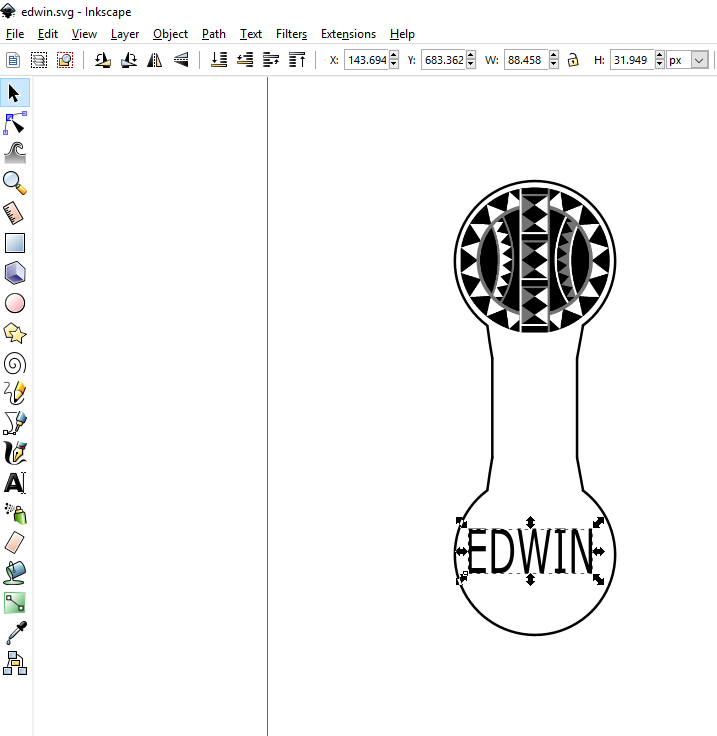
Task: Select the Paint Bucket fill tool
Action: click(15, 573)
